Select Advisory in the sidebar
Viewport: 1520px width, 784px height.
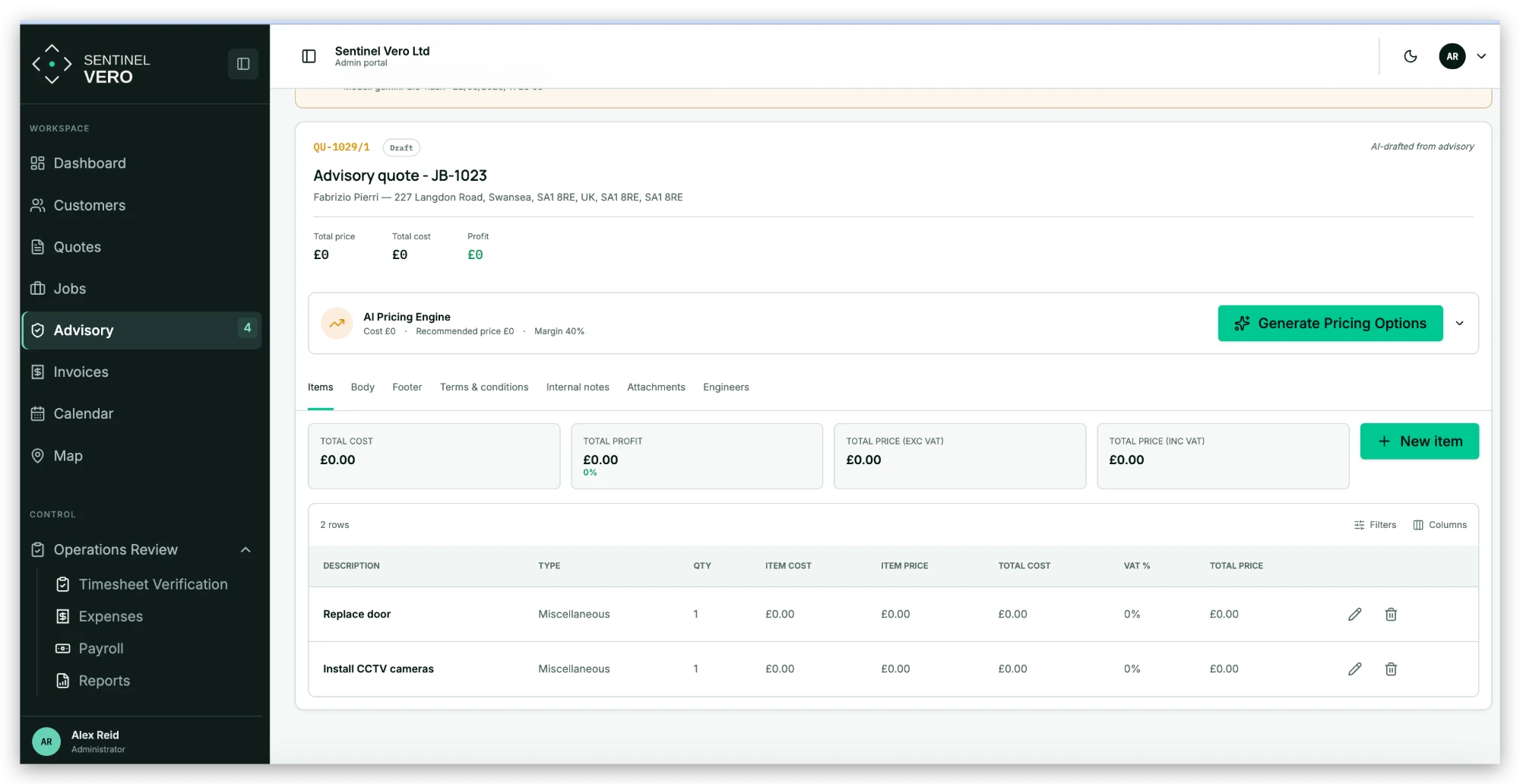point(141,330)
